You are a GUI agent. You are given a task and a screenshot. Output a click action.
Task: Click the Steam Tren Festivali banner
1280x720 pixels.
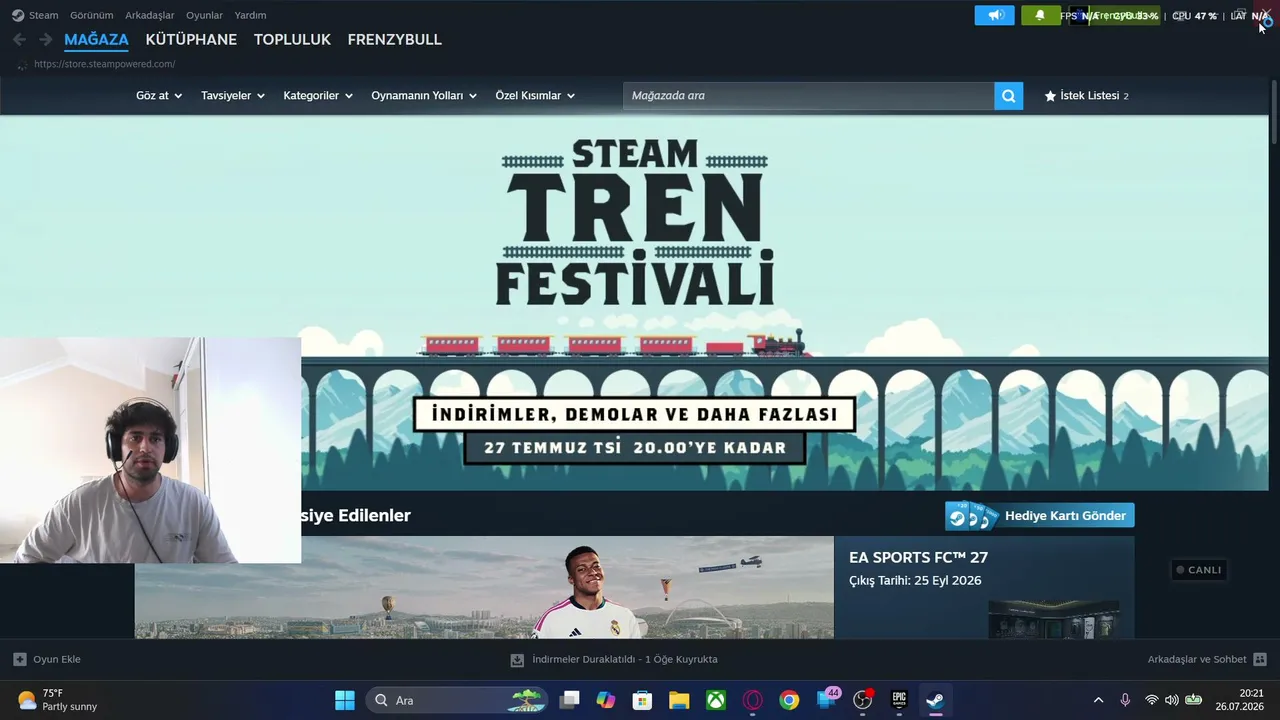tap(634, 303)
